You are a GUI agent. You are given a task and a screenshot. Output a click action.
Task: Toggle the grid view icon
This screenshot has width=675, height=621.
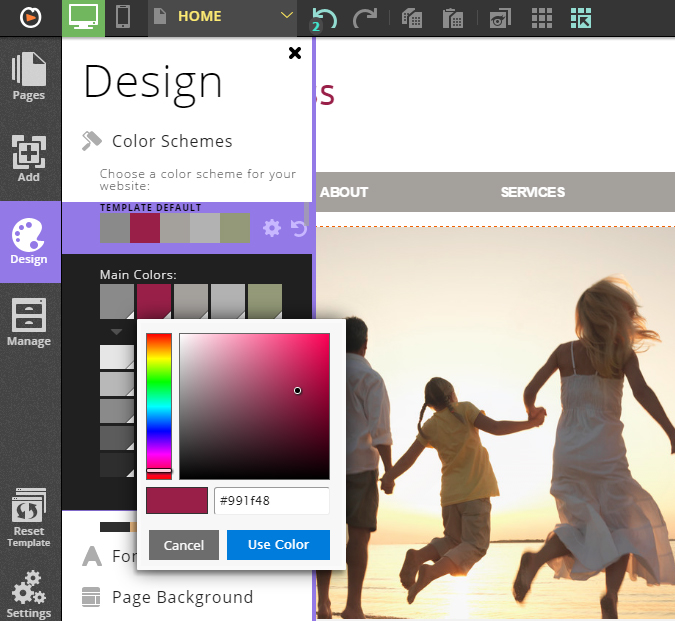[x=542, y=18]
